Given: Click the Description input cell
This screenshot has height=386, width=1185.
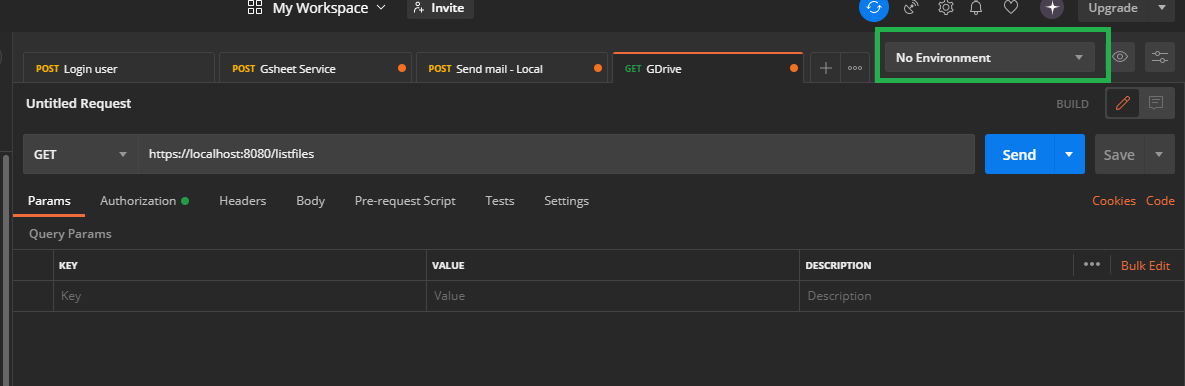Looking at the screenshot, I should click(x=992, y=296).
